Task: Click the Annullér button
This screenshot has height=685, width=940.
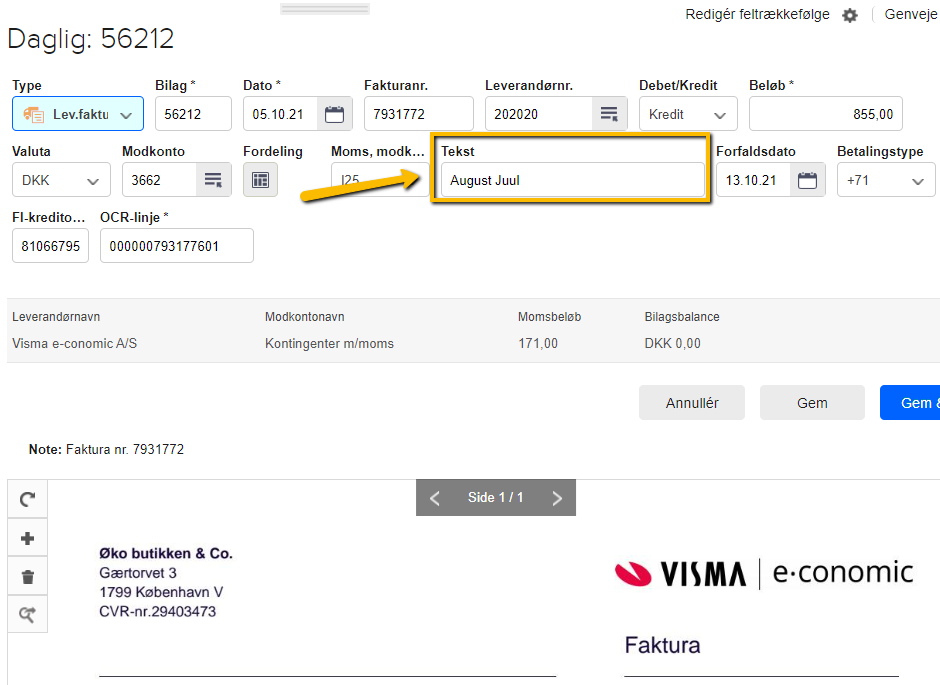Action: click(x=692, y=403)
